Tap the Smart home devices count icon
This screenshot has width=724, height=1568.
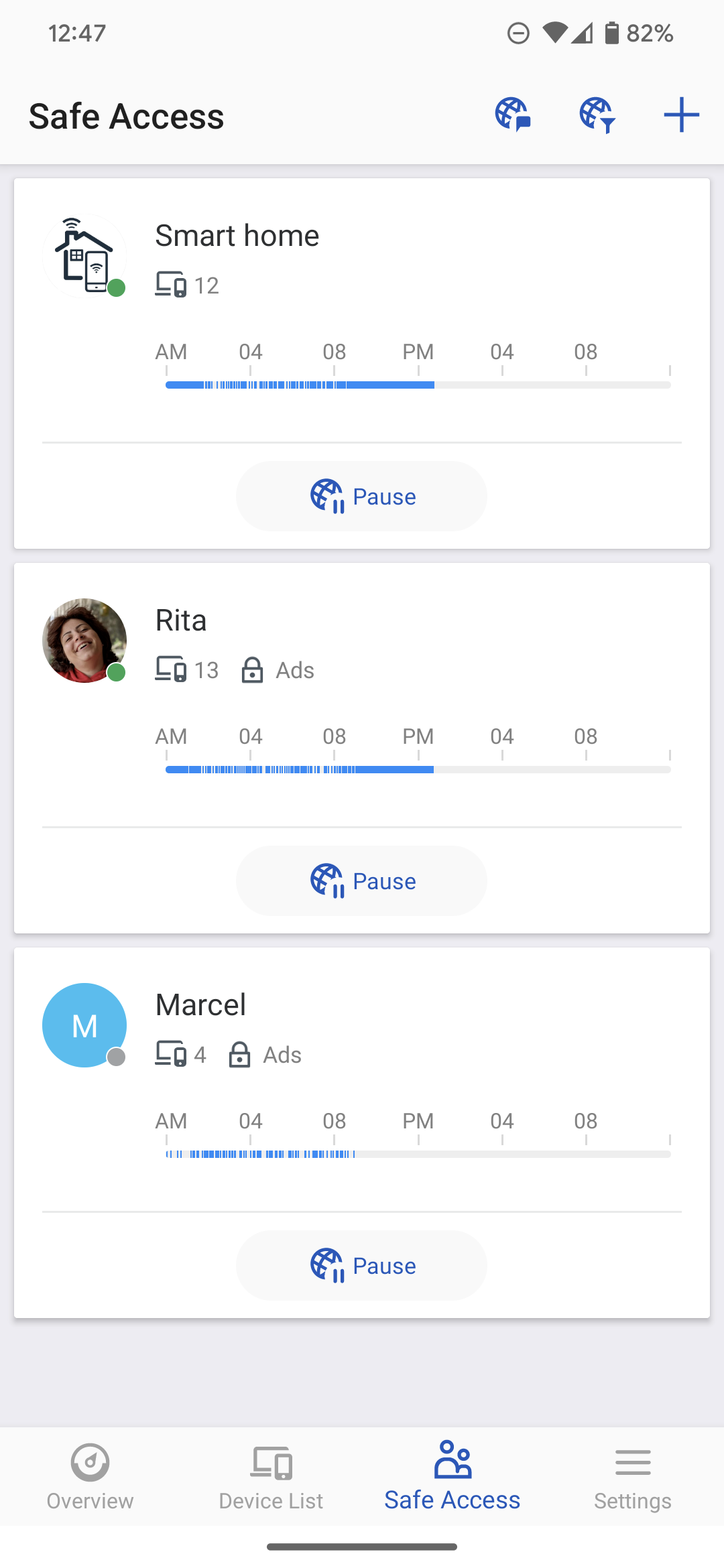point(171,285)
